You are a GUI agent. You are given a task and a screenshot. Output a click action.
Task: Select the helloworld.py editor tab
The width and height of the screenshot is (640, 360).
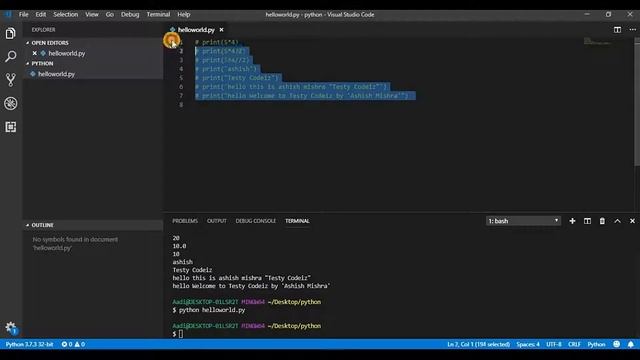(196, 30)
